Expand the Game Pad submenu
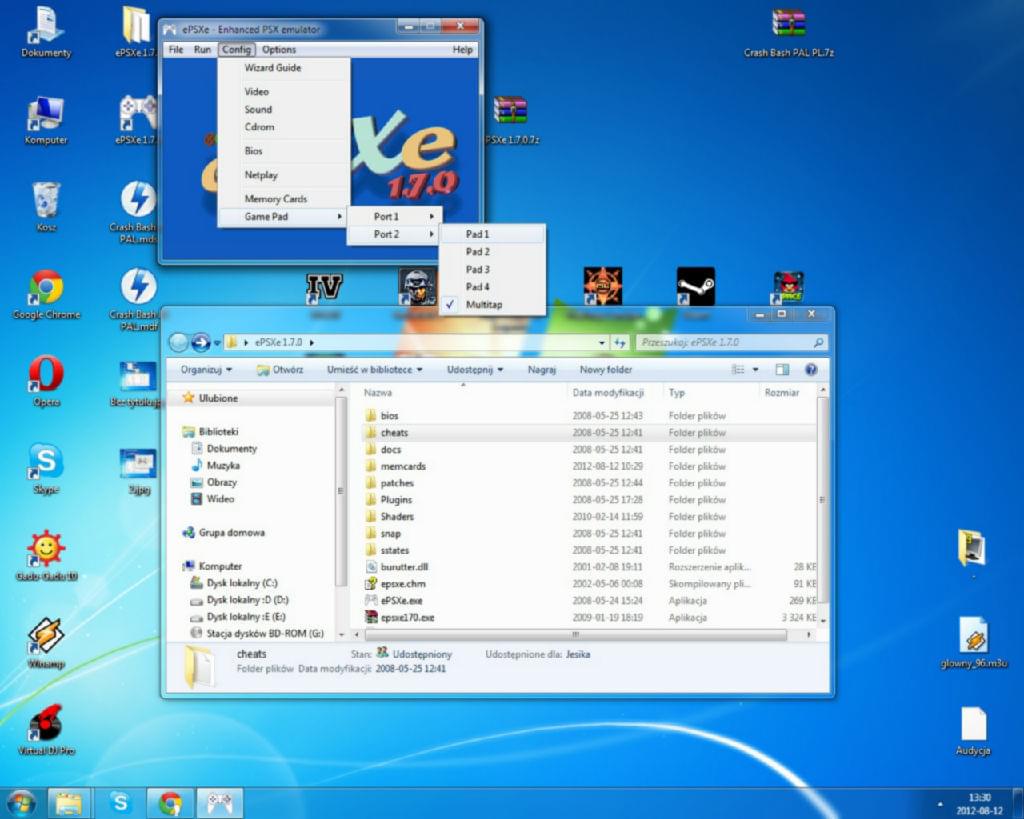The height and width of the screenshot is (819, 1024). click(283, 216)
